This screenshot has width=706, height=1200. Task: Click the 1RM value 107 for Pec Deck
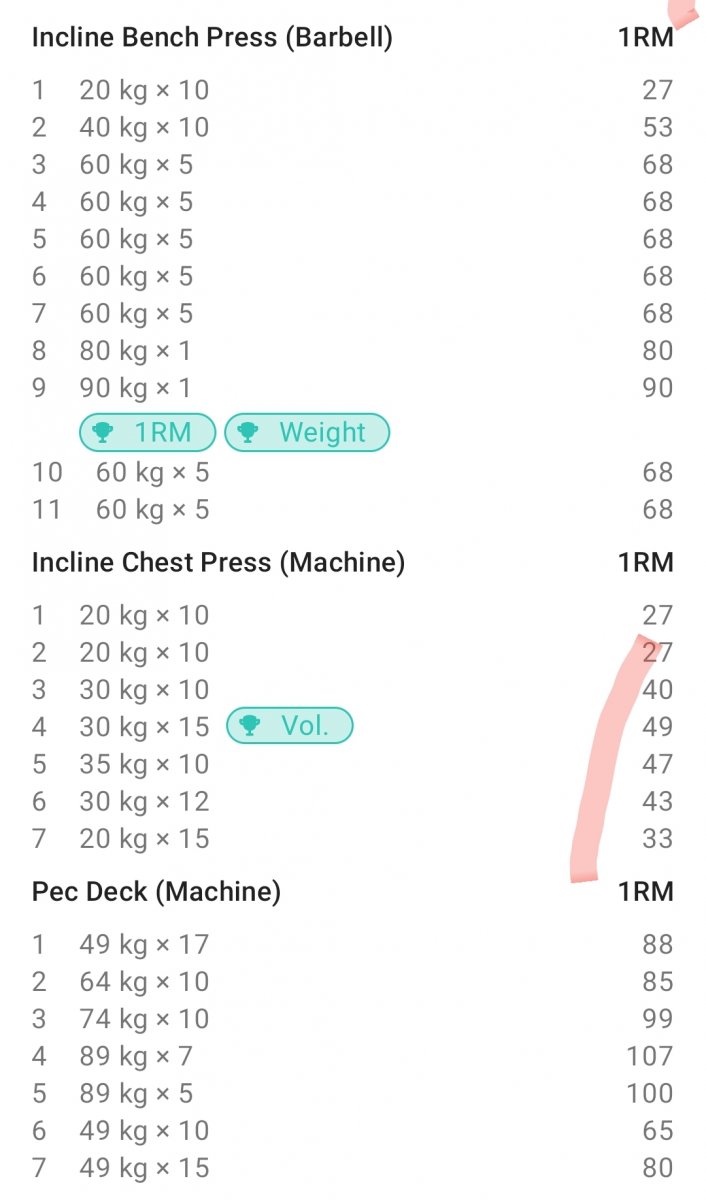tap(649, 1055)
